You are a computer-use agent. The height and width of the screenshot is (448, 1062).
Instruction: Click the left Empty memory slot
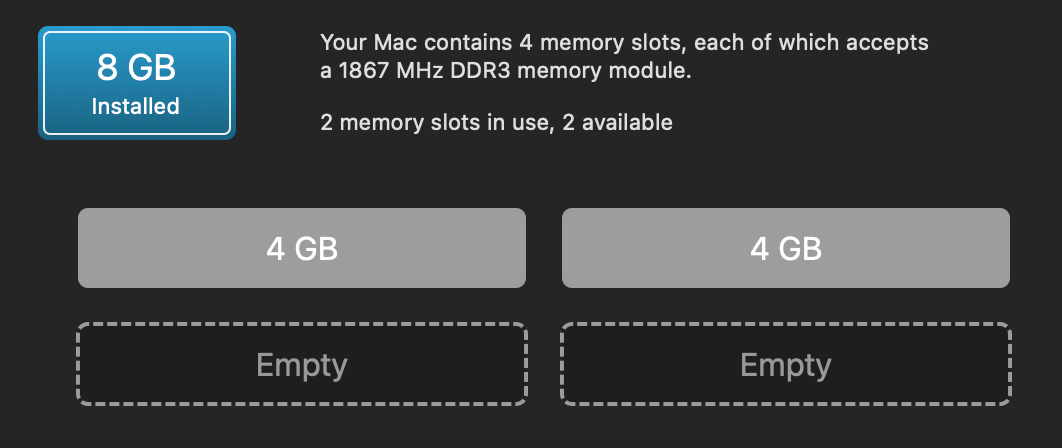click(302, 364)
